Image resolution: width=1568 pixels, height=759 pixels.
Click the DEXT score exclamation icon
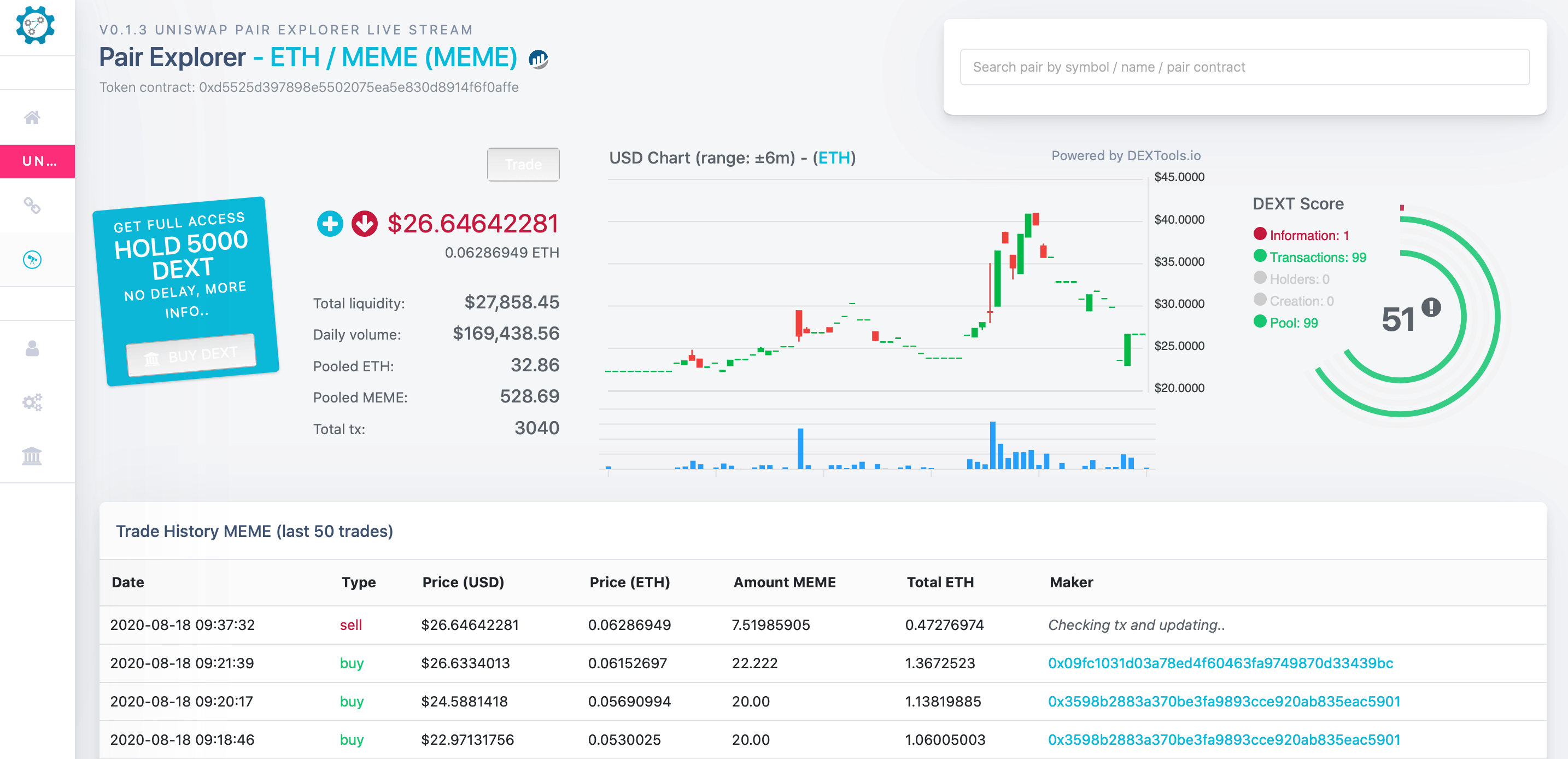[1430, 307]
